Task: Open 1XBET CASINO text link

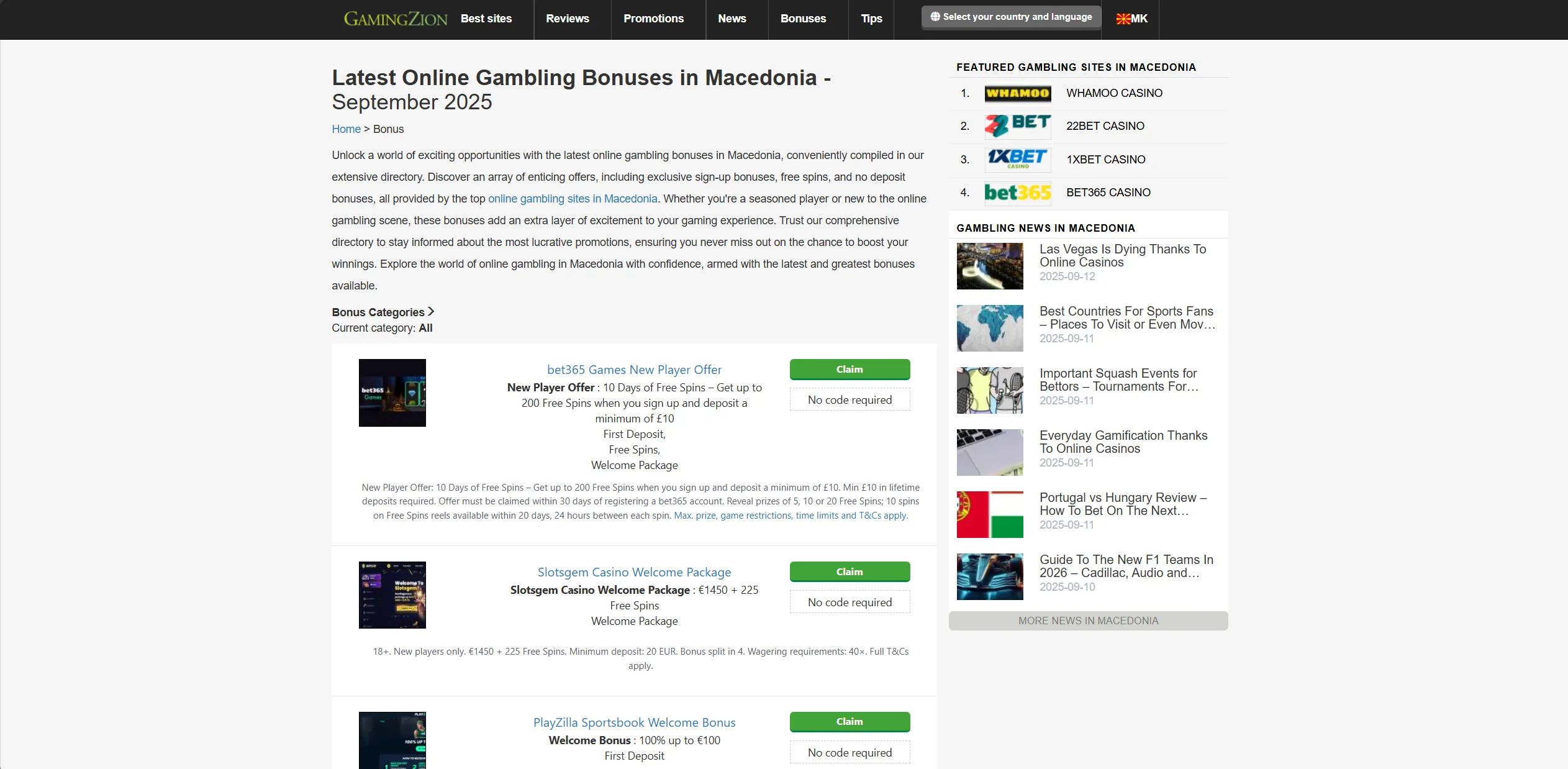Action: (x=1105, y=160)
